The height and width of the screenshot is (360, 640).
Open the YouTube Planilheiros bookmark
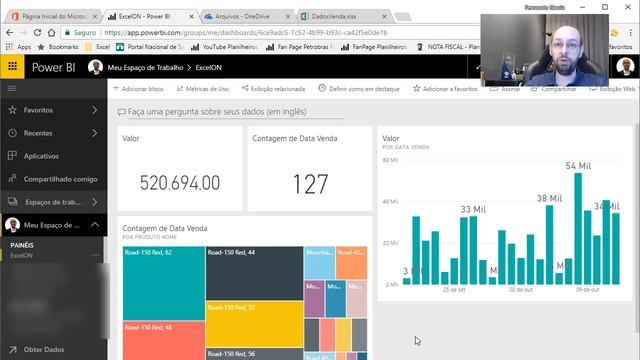tap(224, 47)
